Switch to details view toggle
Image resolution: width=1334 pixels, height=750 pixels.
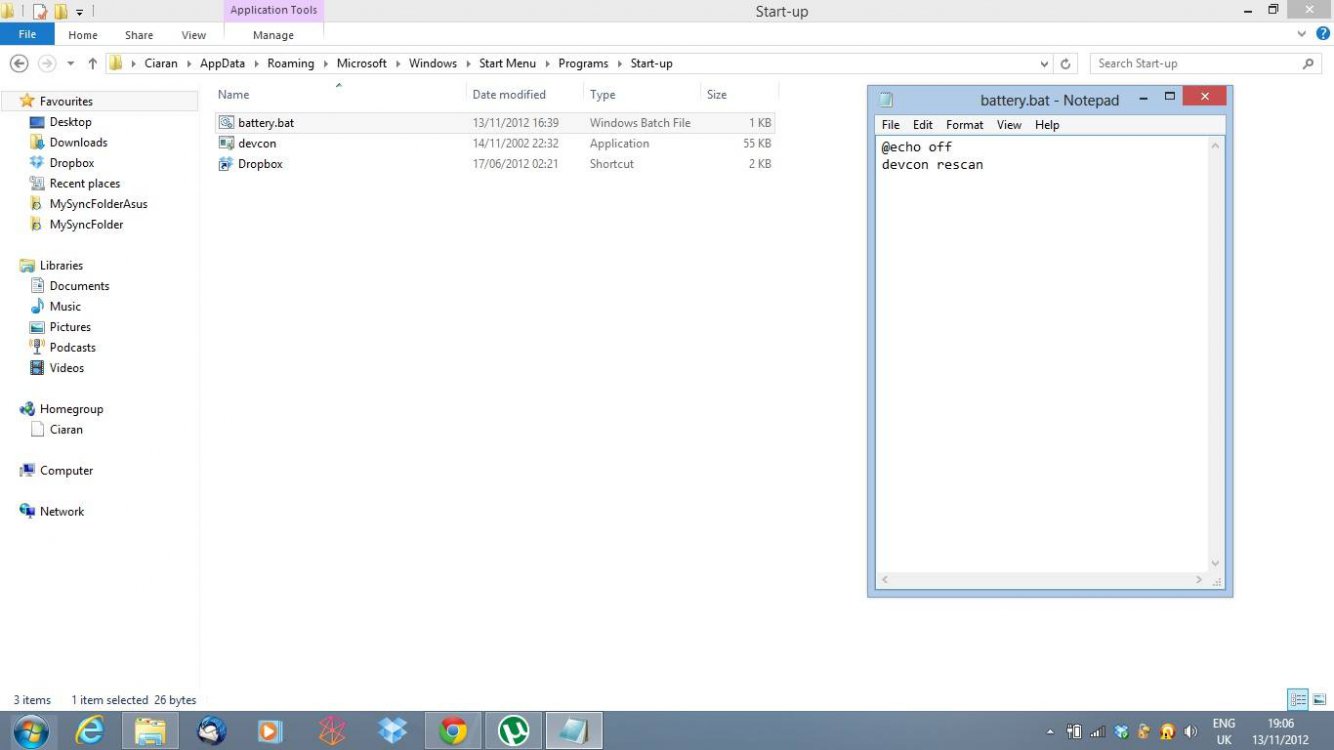click(1298, 700)
